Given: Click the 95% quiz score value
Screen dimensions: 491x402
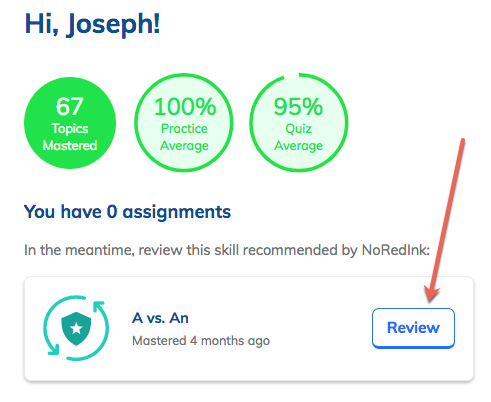Looking at the screenshot, I should point(298,107).
